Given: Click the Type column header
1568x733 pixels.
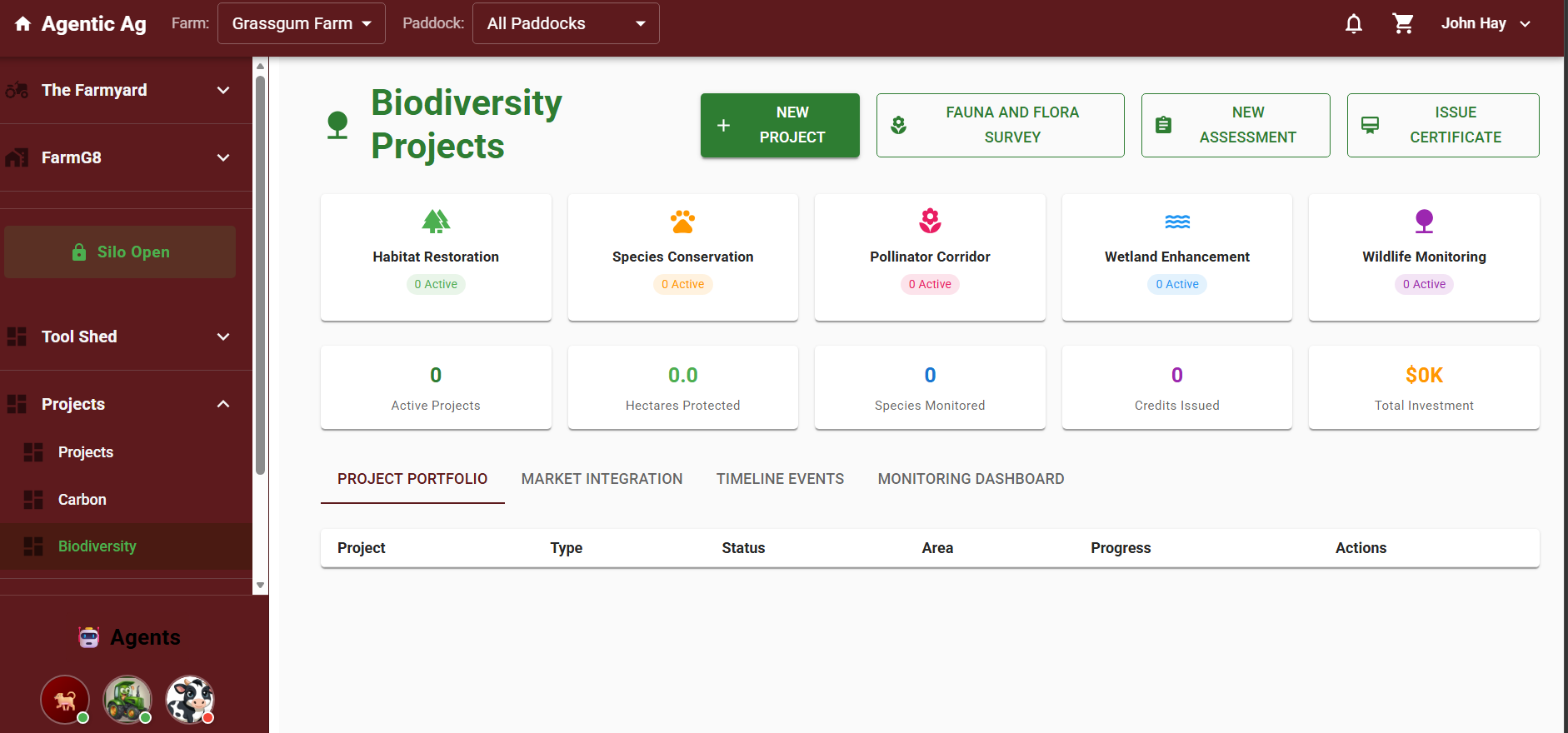Looking at the screenshot, I should [x=567, y=548].
